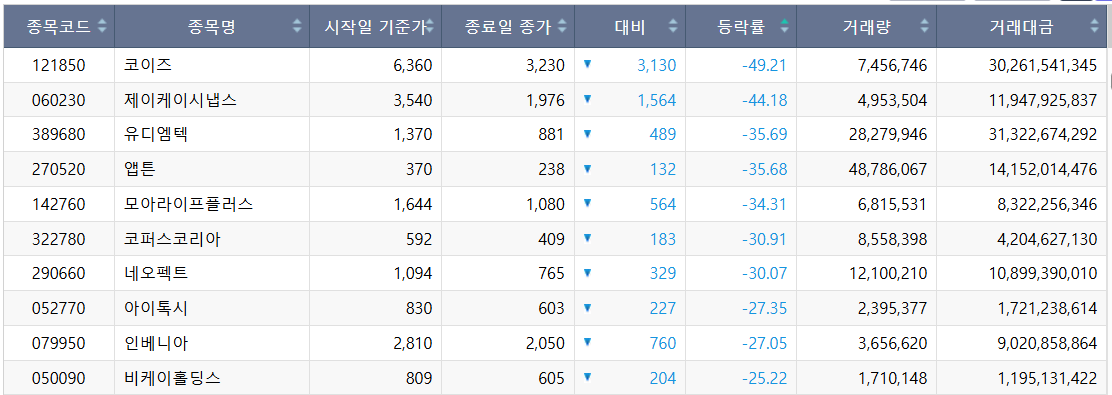Screen dimensions: 1112x395
Task: Click trading value 1,195,131,422
Action: click(x=1047, y=378)
